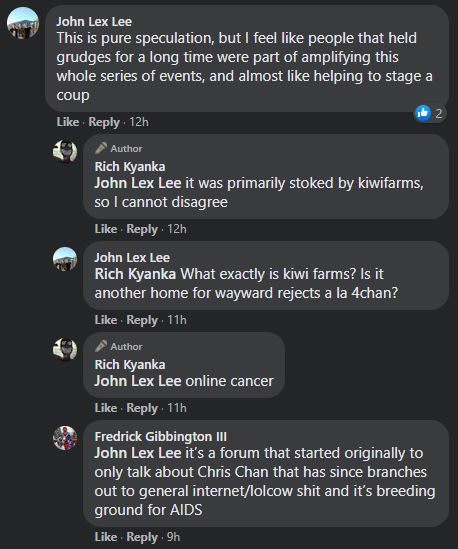This screenshot has height=549, width=458.
Task: Click tagged 'Rich Kyanka' mention in John's reply
Action: (135, 274)
